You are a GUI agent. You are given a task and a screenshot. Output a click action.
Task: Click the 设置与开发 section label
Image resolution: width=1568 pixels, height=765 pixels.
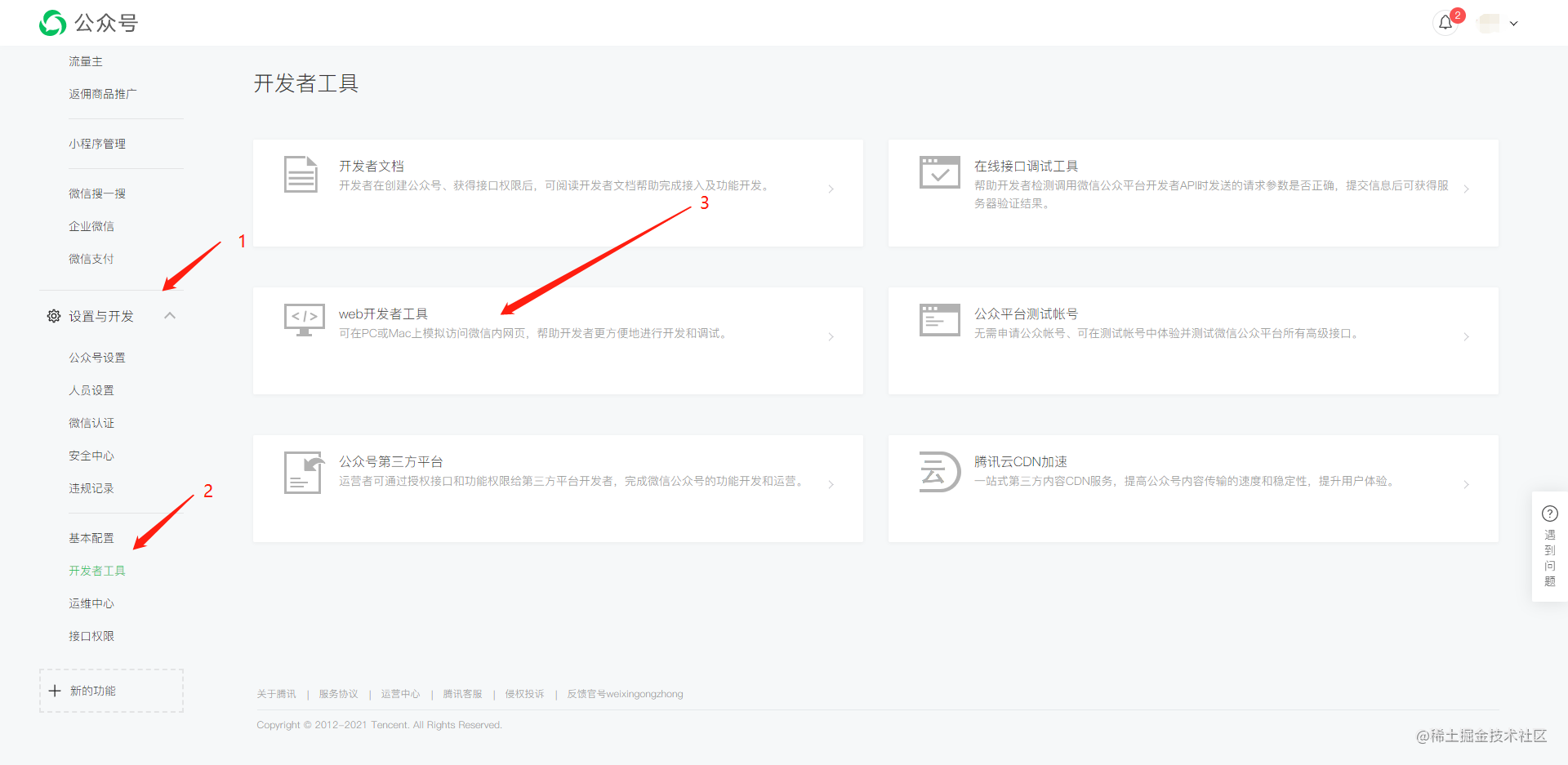coord(101,316)
